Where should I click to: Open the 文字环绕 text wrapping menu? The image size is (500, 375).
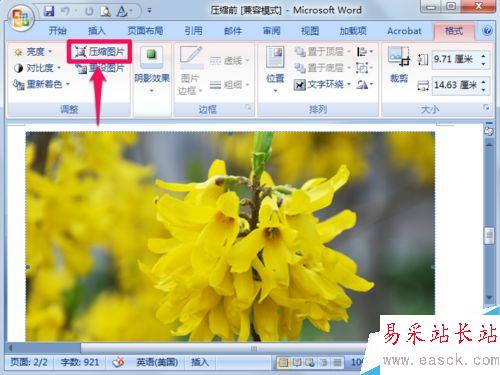[322, 84]
